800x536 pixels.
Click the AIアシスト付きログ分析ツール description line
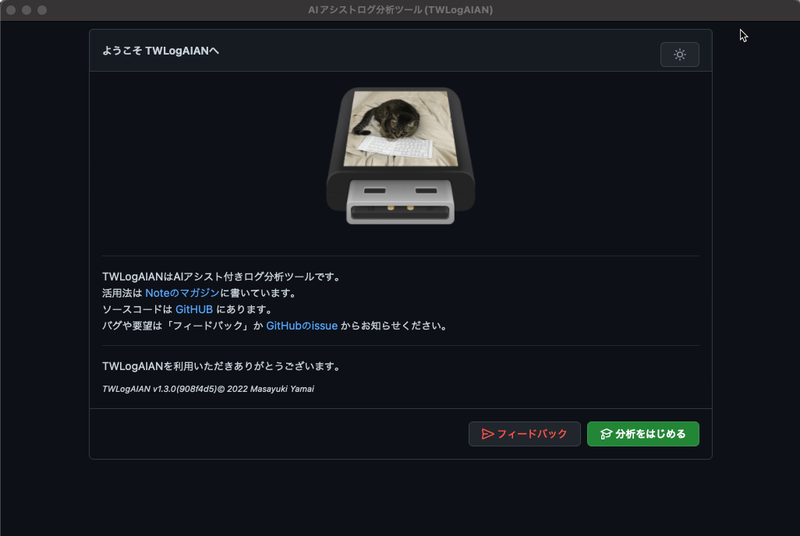pyautogui.click(x=222, y=277)
